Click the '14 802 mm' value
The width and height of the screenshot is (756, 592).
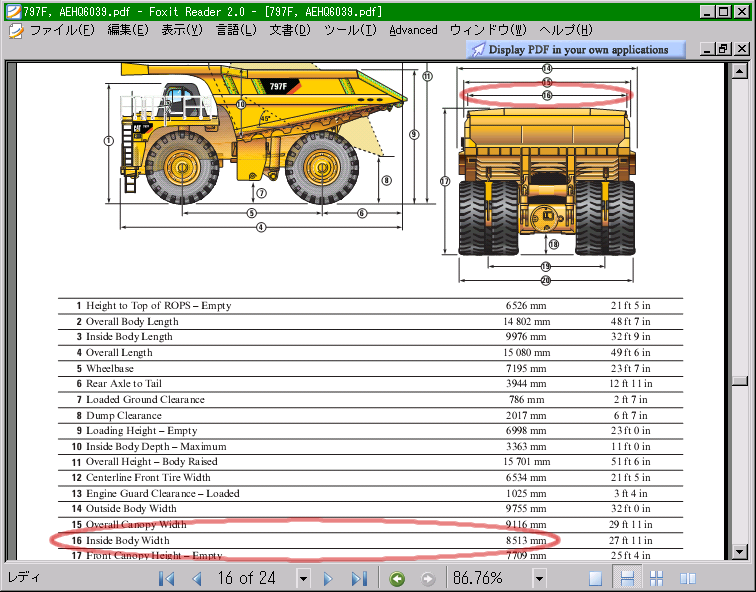[x=526, y=322]
